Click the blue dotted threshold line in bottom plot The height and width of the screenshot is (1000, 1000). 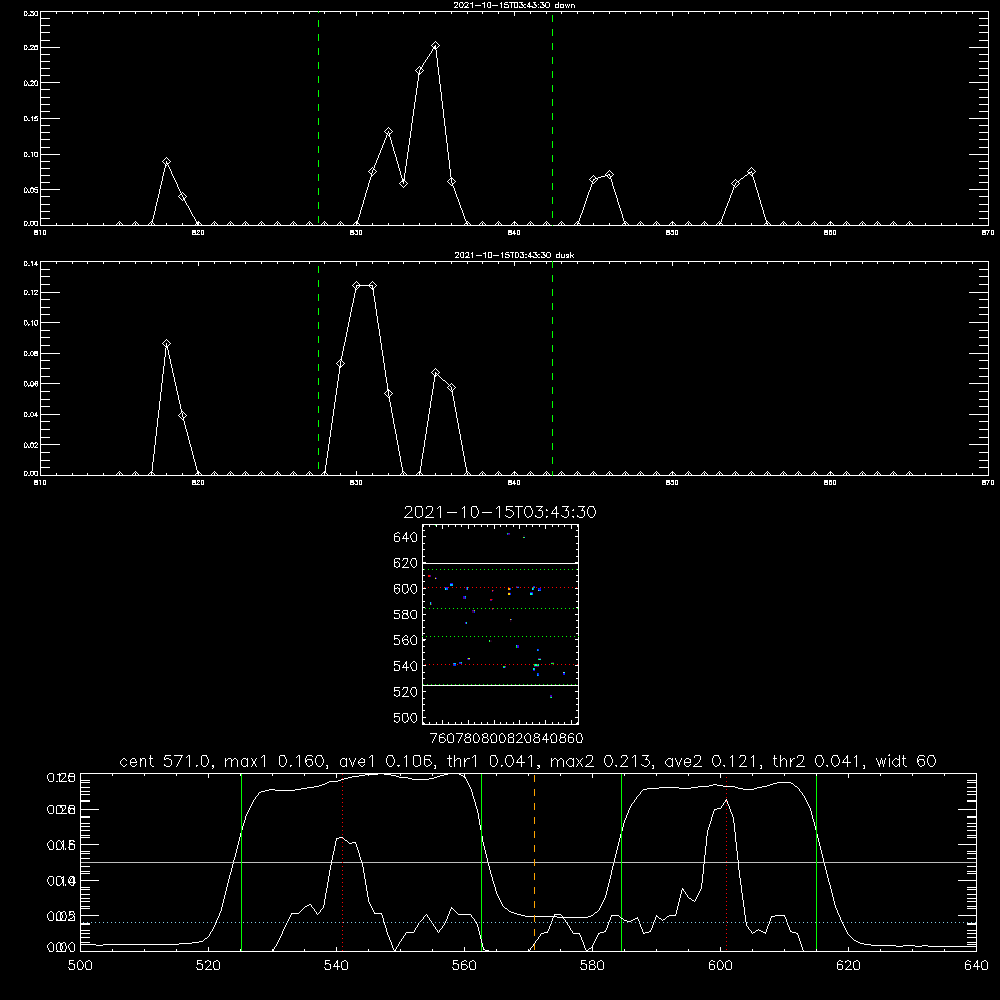tap(528, 922)
